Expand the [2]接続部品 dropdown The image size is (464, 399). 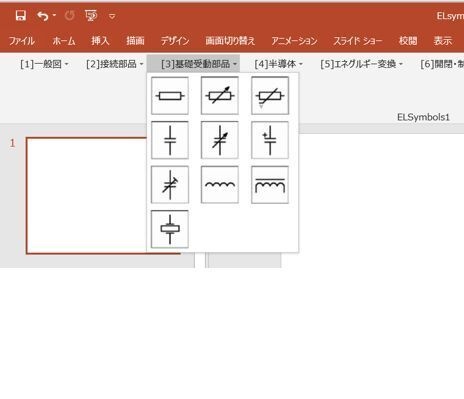coord(115,64)
